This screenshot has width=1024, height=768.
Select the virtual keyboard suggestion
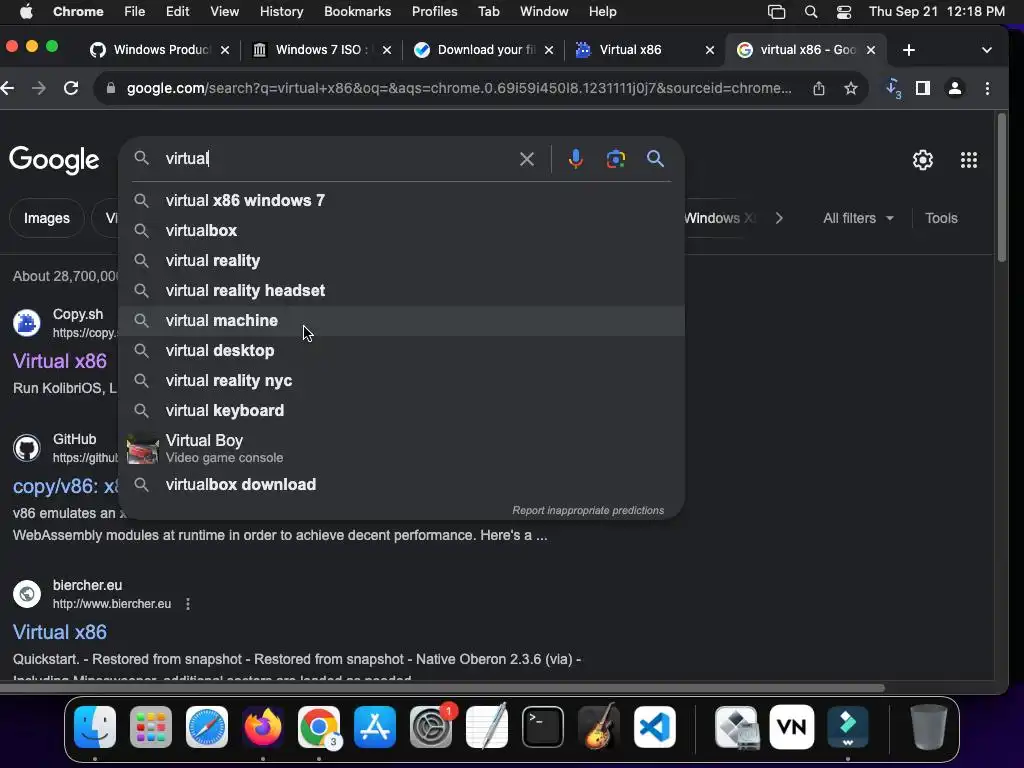click(x=402, y=411)
